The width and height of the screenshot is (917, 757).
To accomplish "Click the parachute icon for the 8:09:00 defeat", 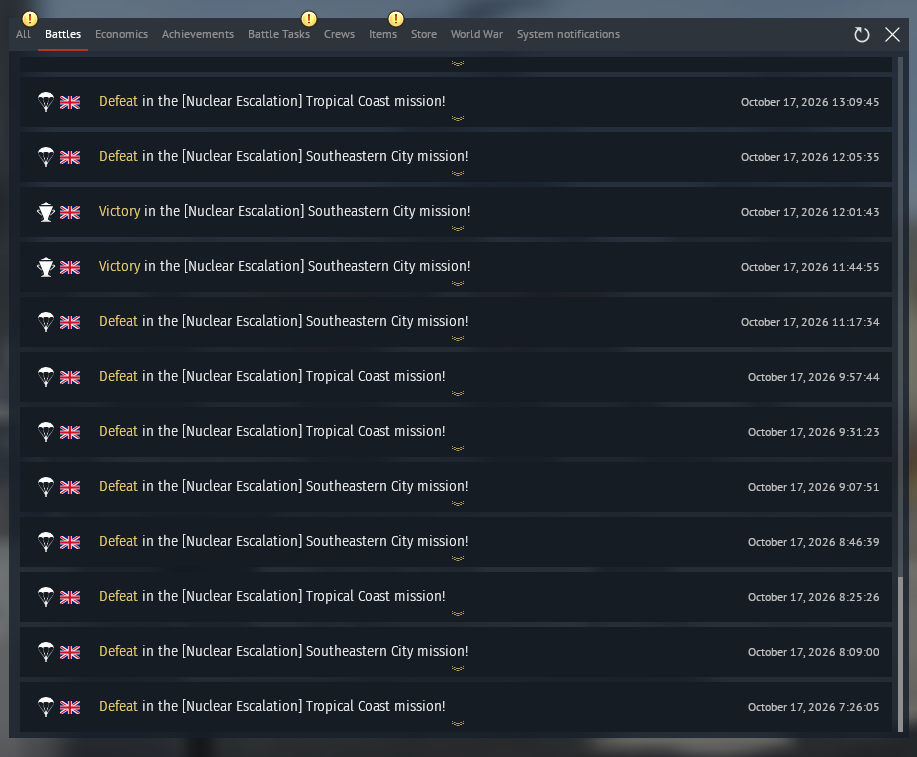I will click(x=46, y=652).
